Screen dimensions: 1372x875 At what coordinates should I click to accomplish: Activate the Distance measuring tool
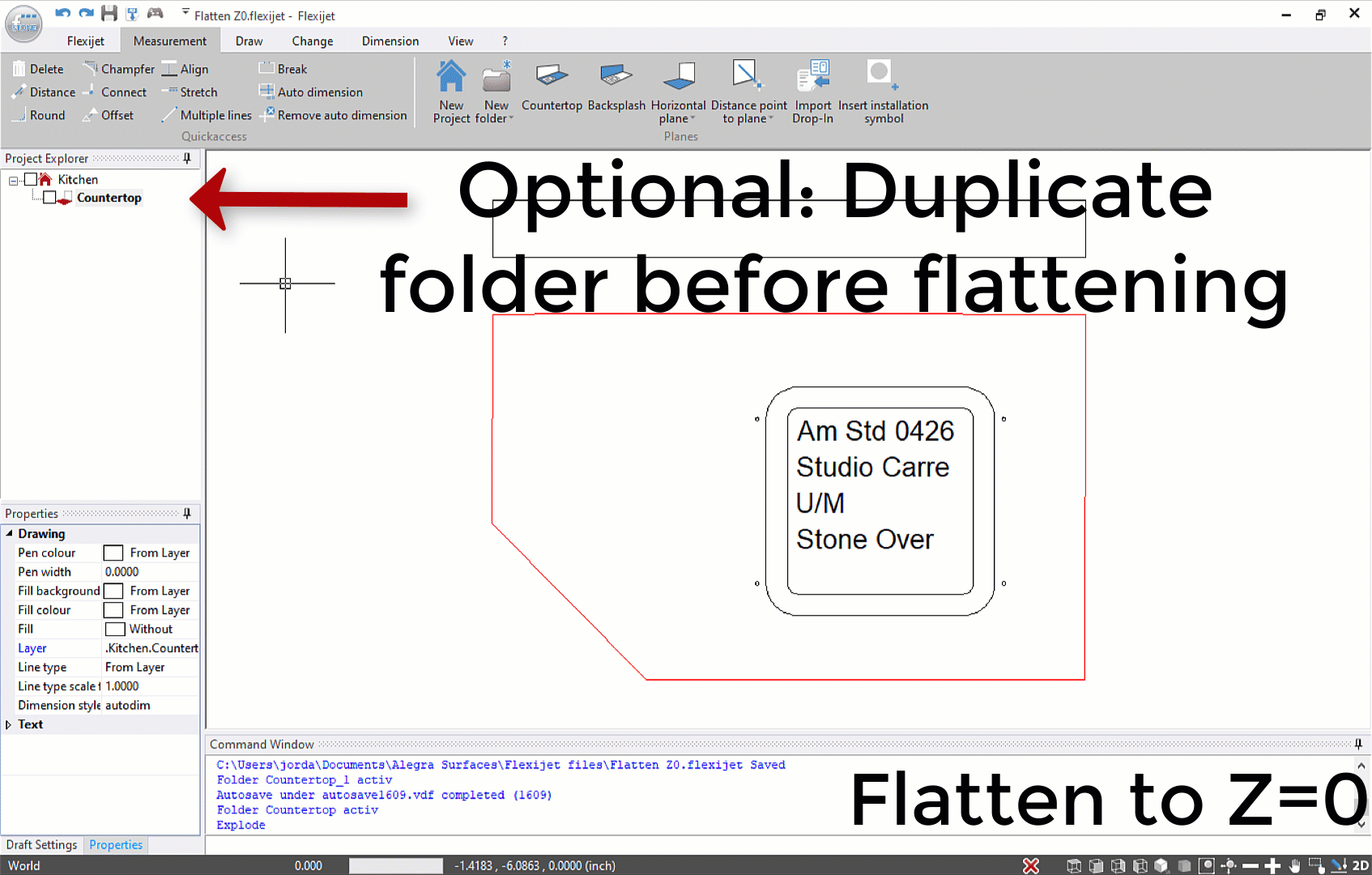(44, 92)
